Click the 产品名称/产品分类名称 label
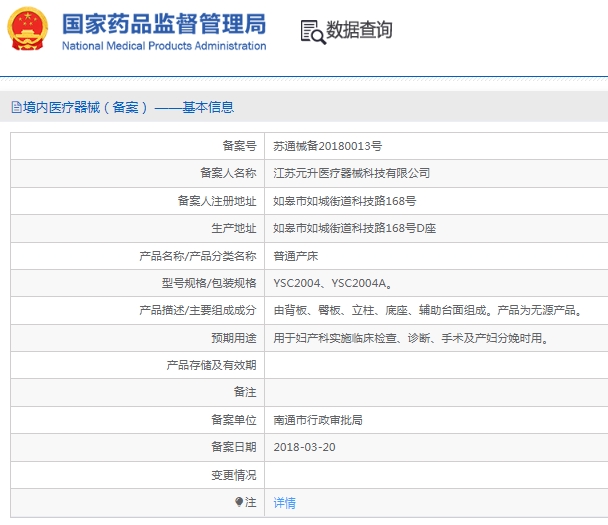 click(198, 256)
